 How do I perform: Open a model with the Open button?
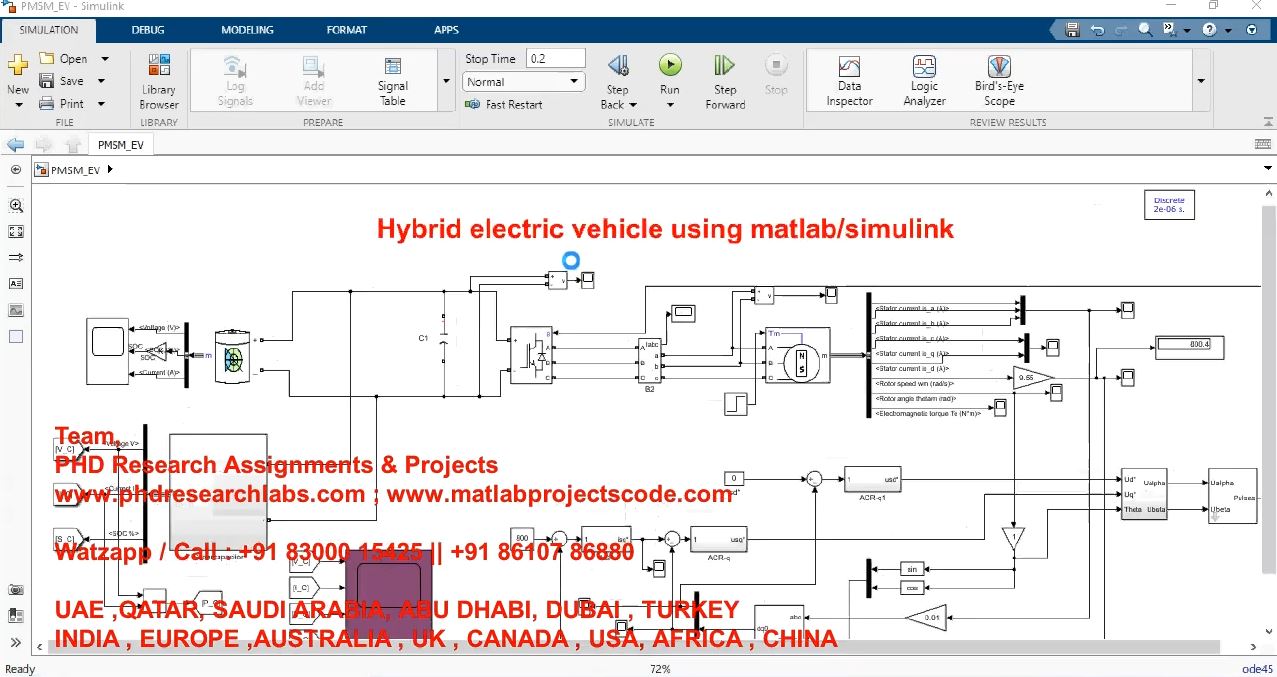pos(64,59)
